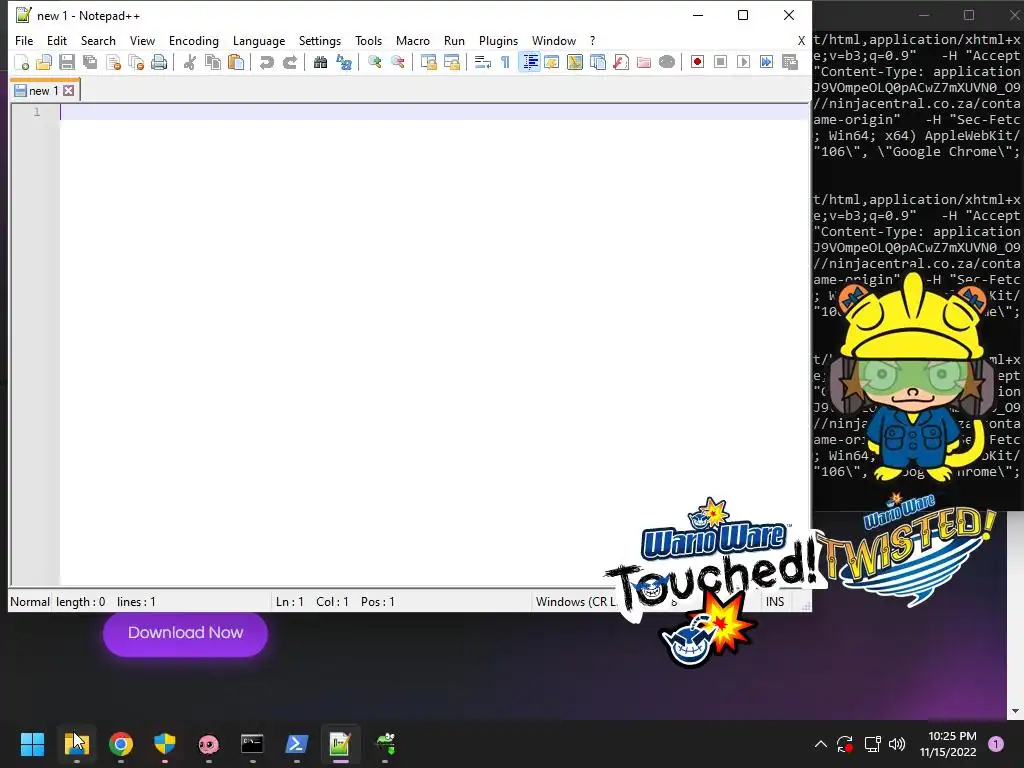Click 'Ln : 1' in the status bar
This screenshot has height=768, width=1024.
tap(289, 601)
